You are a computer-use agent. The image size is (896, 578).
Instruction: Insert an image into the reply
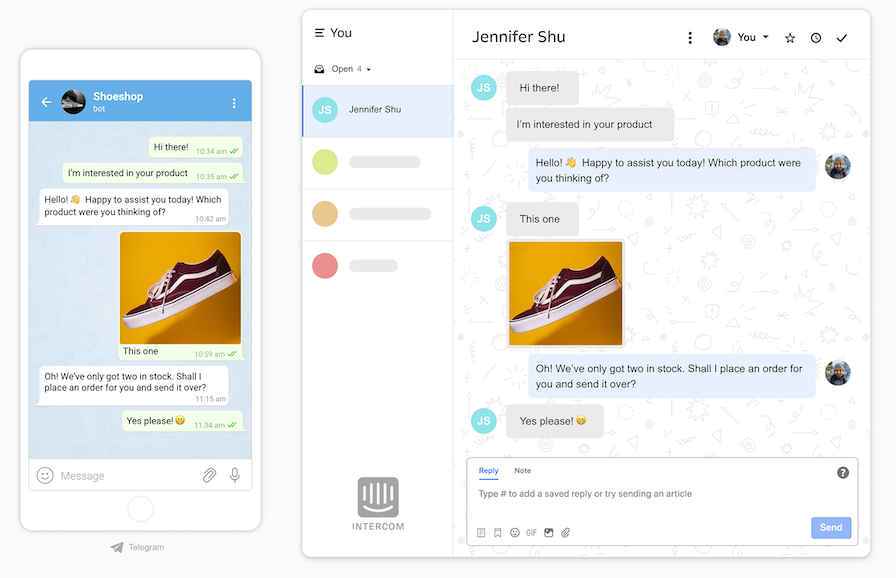pyautogui.click(x=548, y=532)
